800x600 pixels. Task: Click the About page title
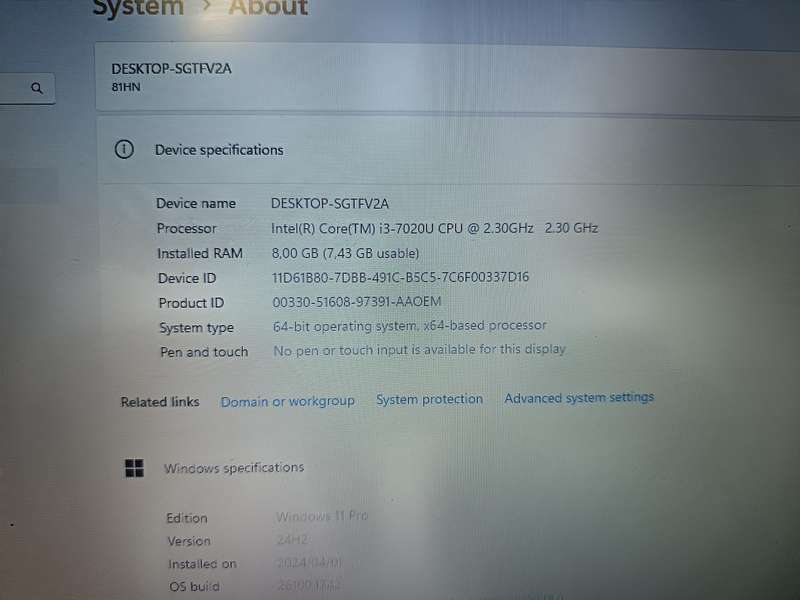268,8
